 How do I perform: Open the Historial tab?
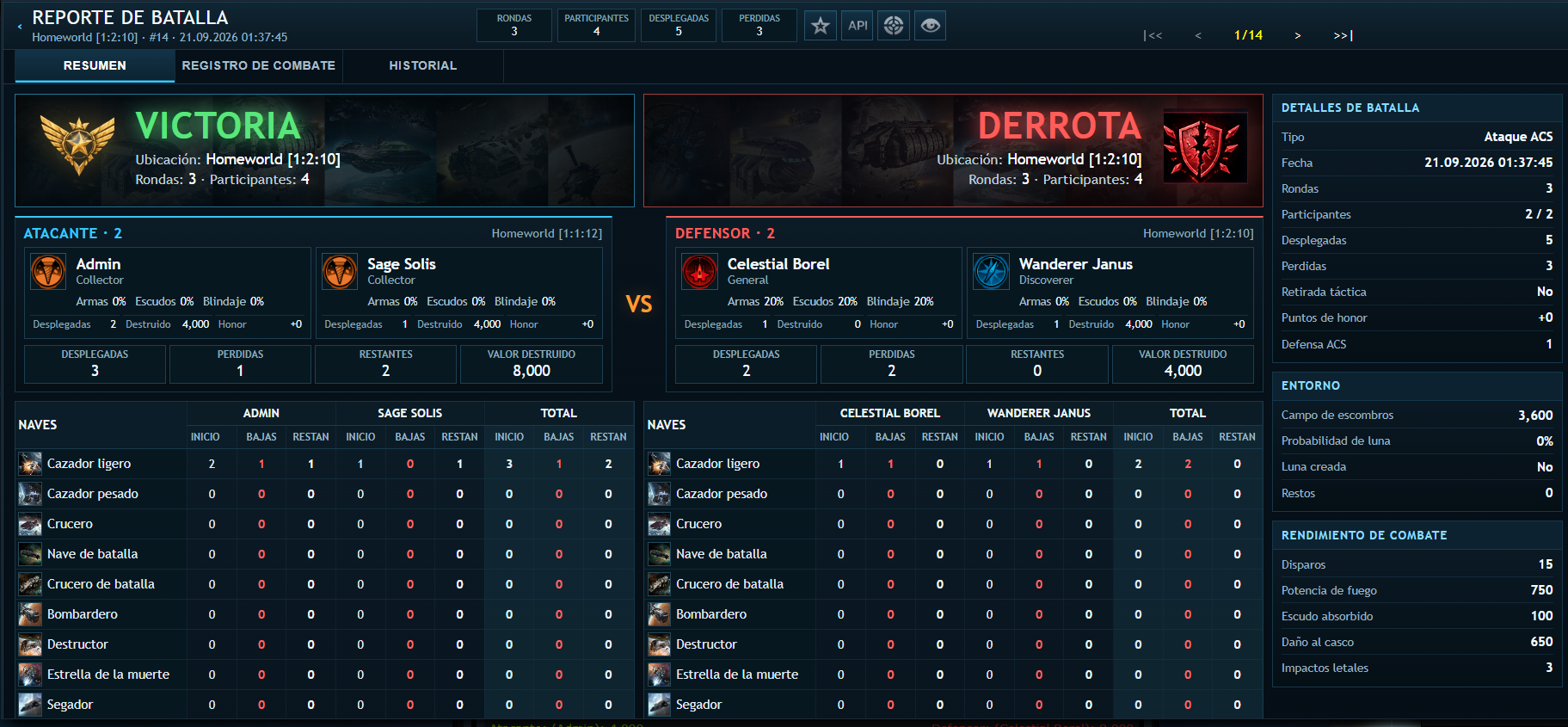tap(423, 65)
